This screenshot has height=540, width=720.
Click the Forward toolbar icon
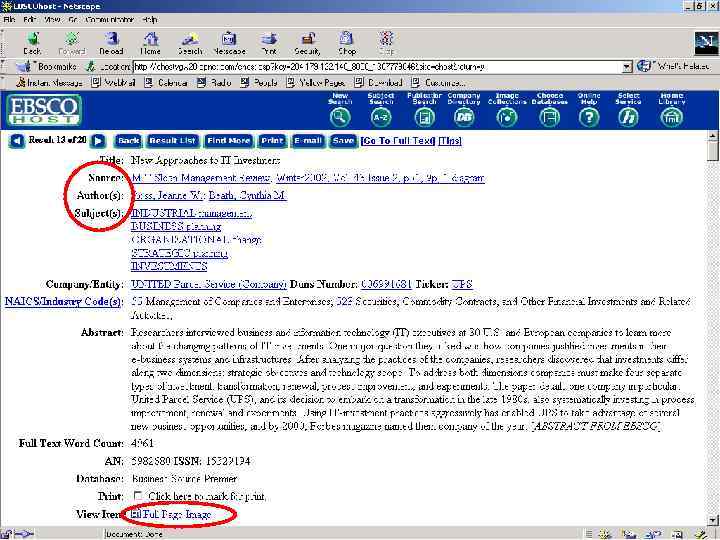[x=72, y=42]
